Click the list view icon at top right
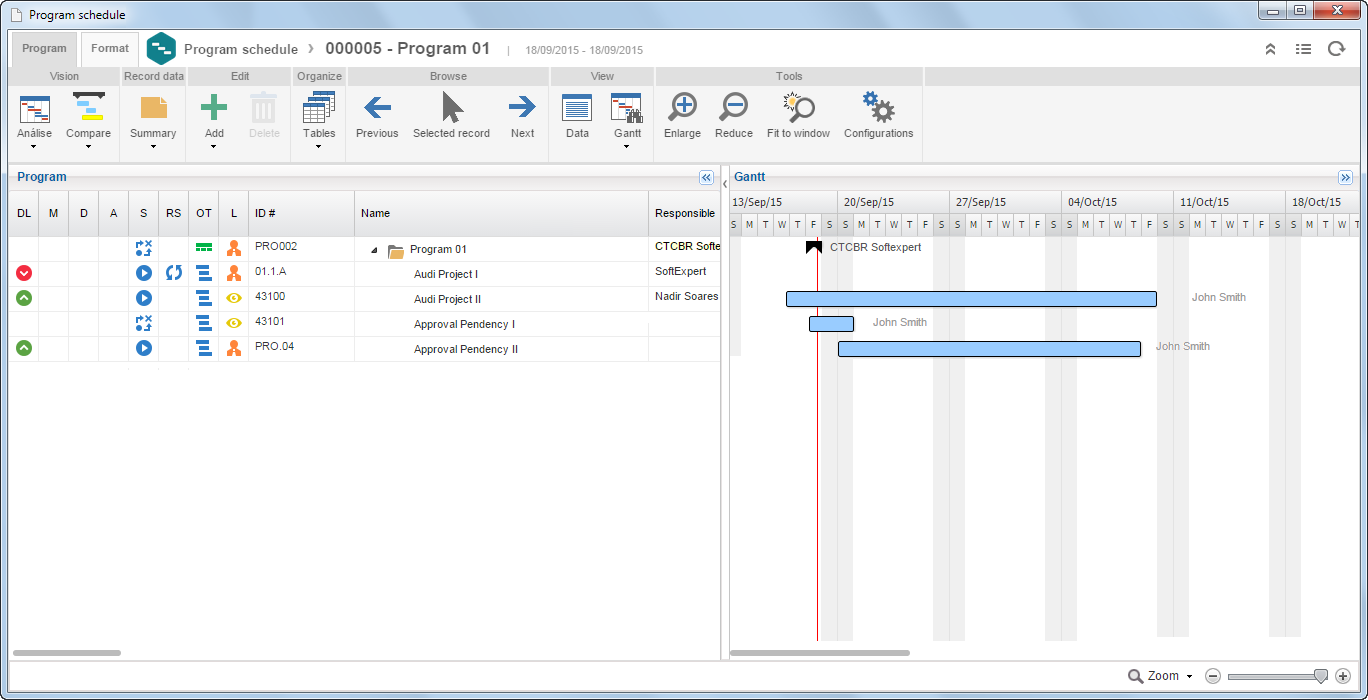 [1303, 48]
